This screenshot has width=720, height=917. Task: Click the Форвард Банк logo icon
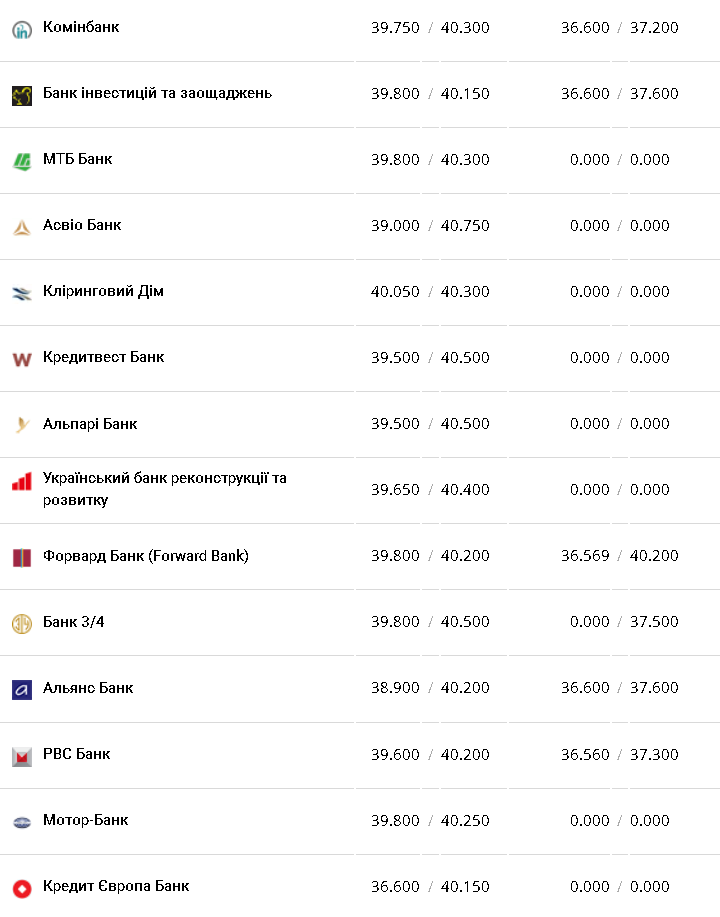tap(22, 557)
